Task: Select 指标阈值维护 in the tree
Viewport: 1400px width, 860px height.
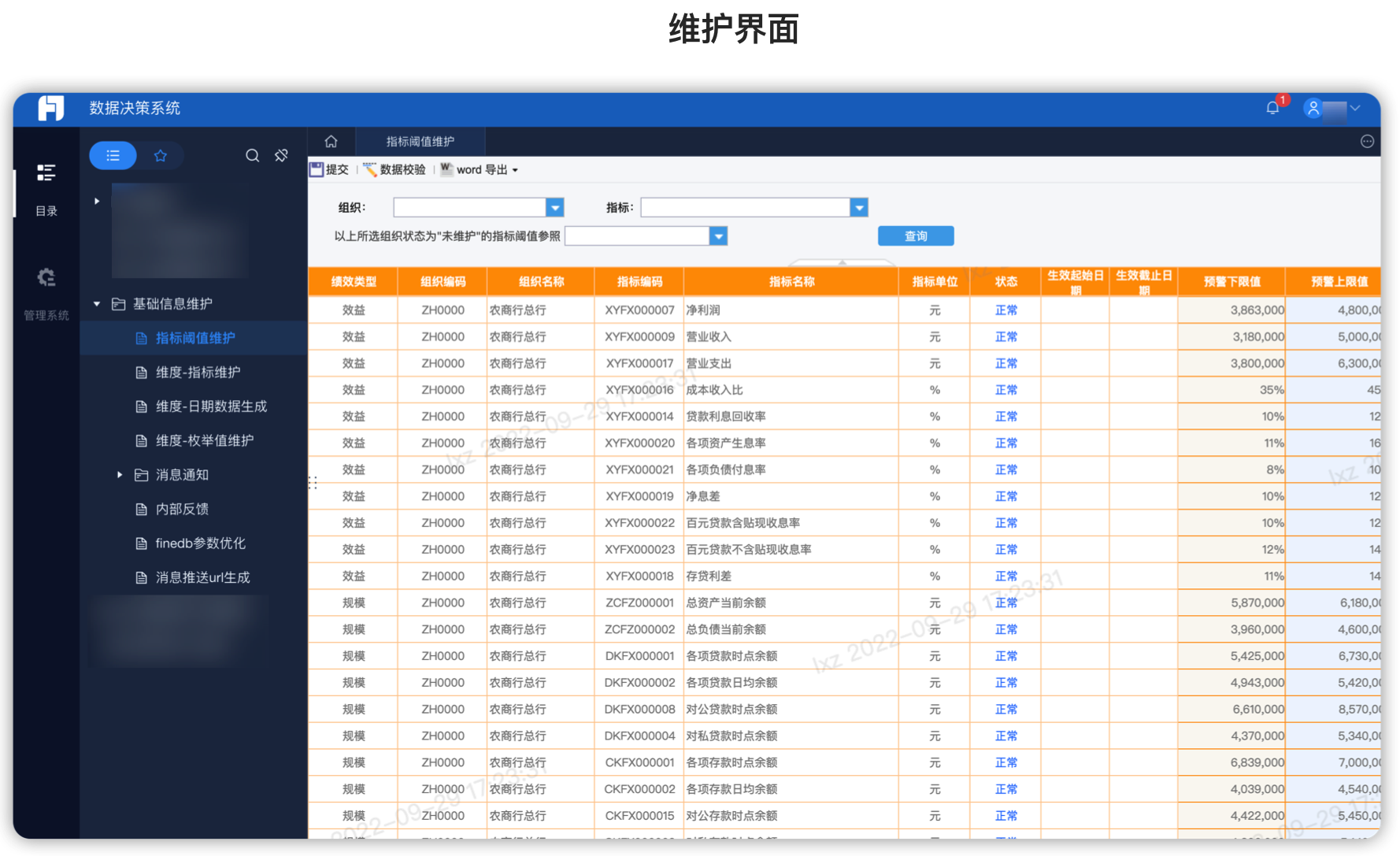Action: pyautogui.click(x=194, y=338)
